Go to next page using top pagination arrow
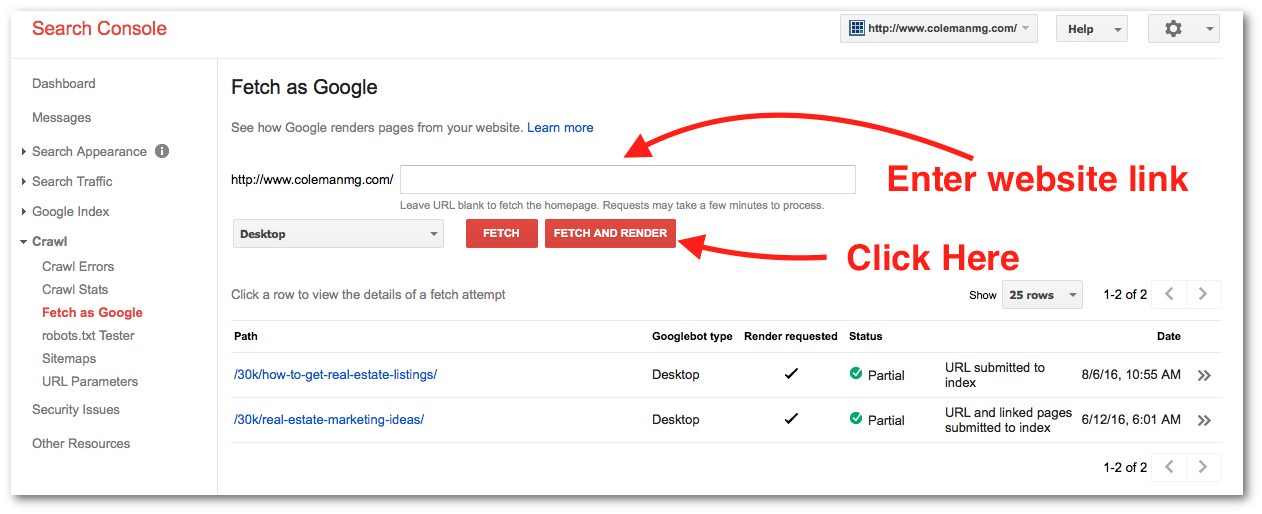The width and height of the screenshot is (1262, 514). tap(1203, 294)
